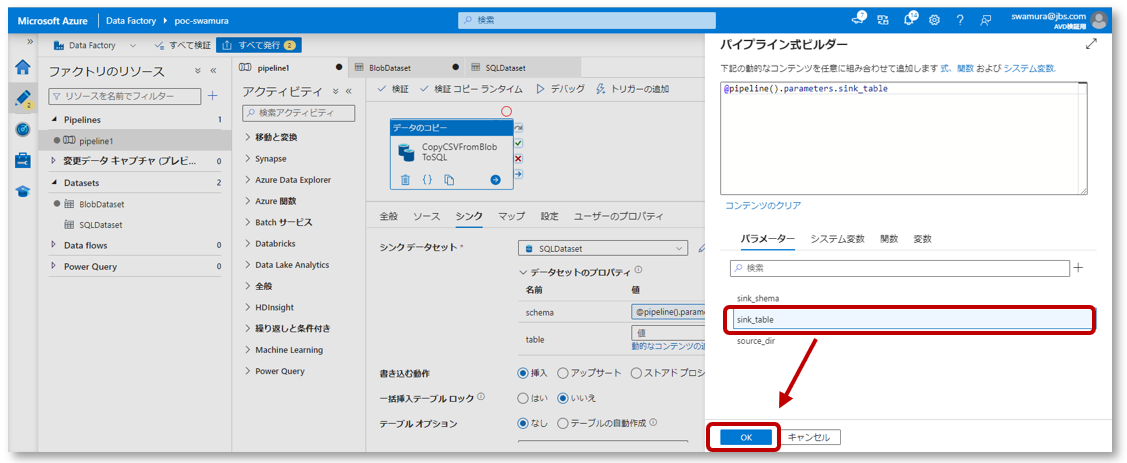Open the Home hub icon
This screenshot has height=463, width=1127.
pos(23,68)
